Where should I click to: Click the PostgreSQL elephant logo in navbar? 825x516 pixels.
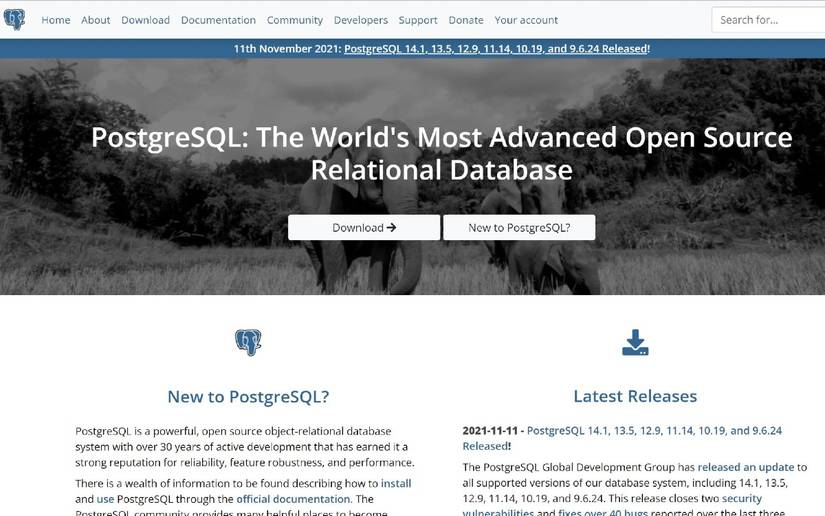point(14,19)
